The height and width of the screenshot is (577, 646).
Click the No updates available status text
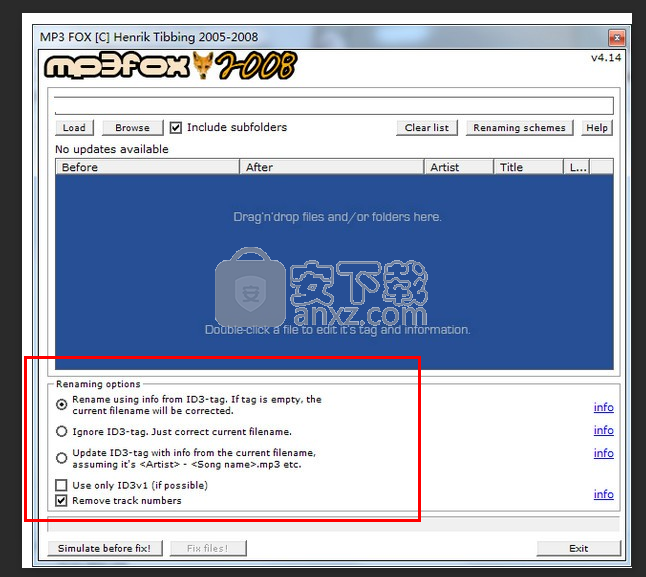[112, 149]
